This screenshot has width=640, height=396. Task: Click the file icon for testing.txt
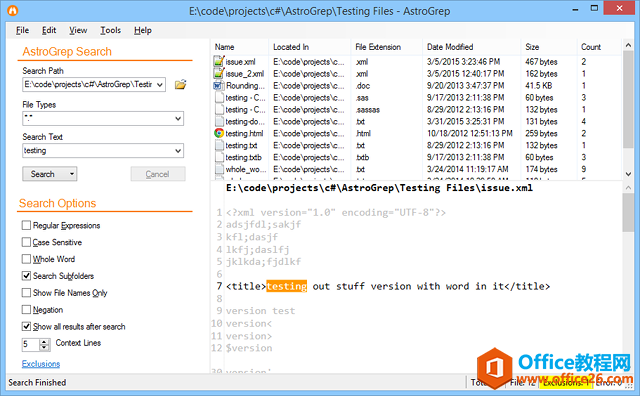click(x=219, y=145)
